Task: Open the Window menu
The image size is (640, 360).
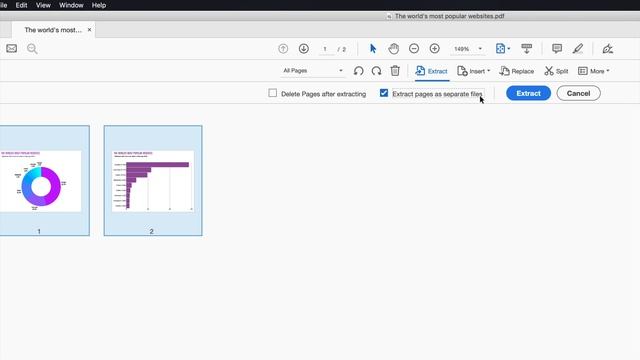Action: point(71,5)
